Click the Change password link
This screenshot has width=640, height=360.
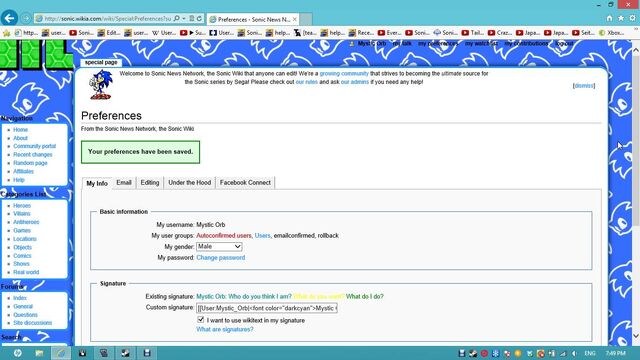point(220,258)
